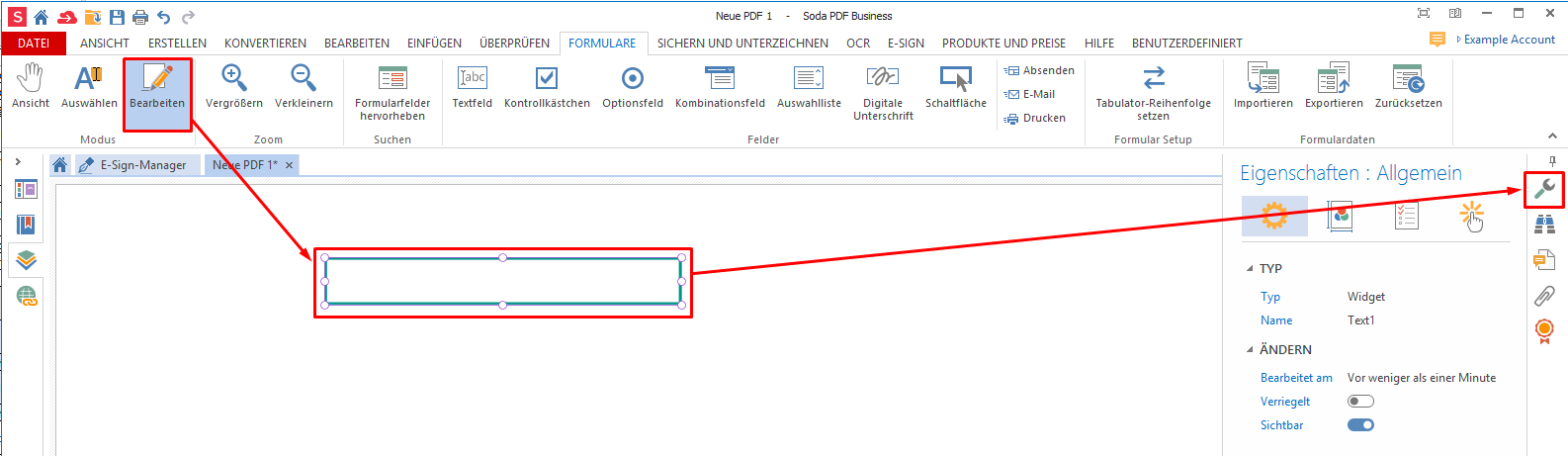This screenshot has width=1568, height=456.
Task: Click Formularfelder hervorheben icon
Action: pos(392,91)
